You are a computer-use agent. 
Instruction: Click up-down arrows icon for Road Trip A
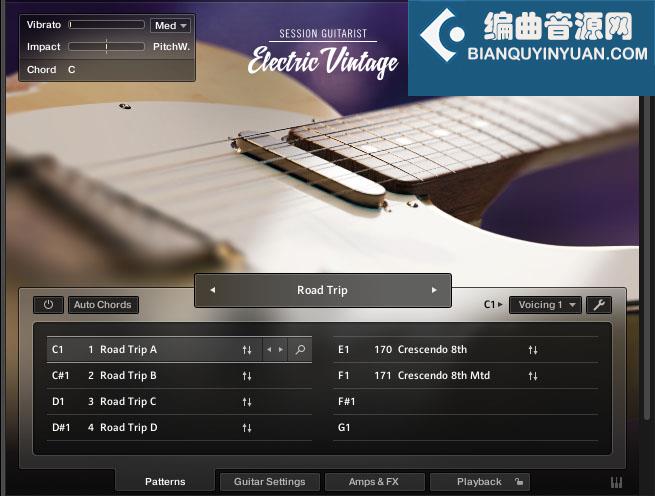(x=247, y=350)
